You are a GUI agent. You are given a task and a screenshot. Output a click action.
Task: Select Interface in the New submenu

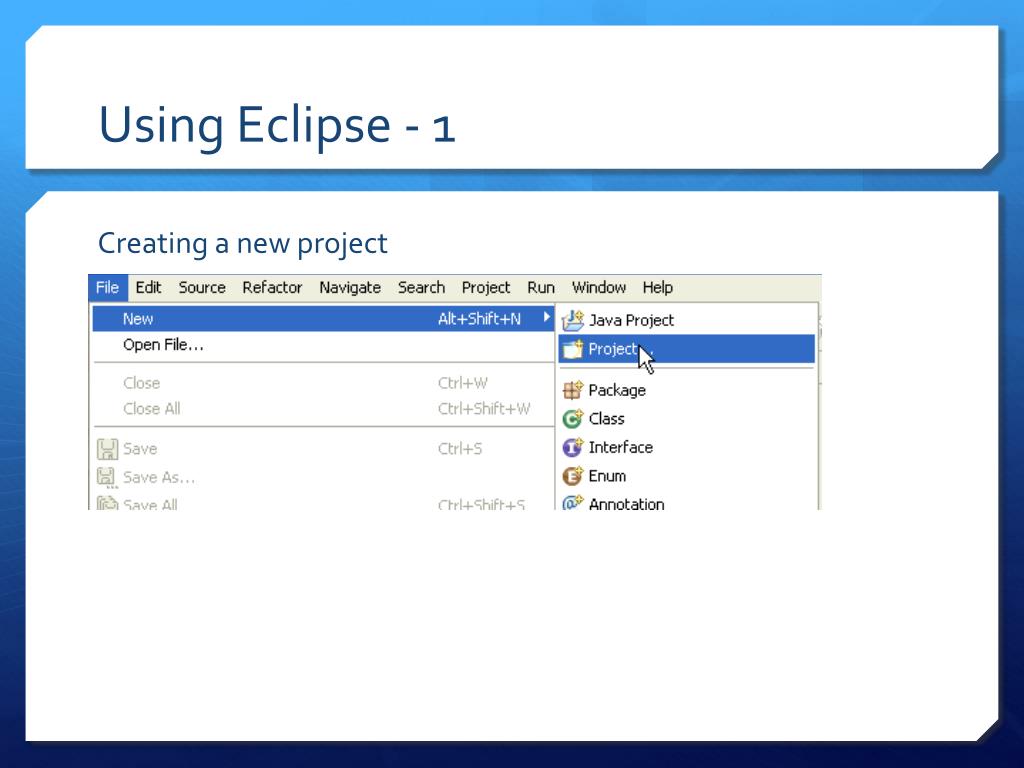687,447
